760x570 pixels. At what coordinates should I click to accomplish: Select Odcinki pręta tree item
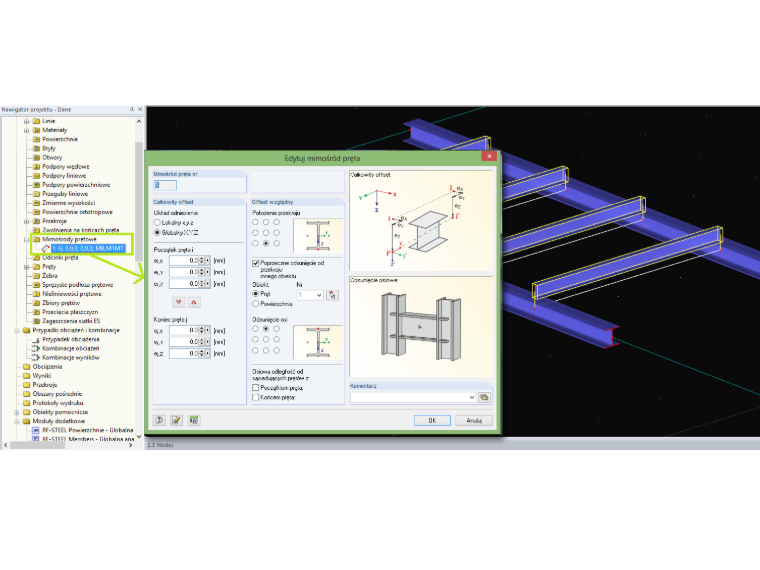click(x=60, y=257)
